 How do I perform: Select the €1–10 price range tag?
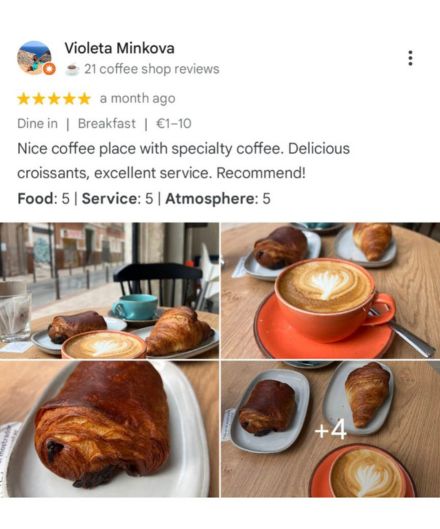[173, 123]
